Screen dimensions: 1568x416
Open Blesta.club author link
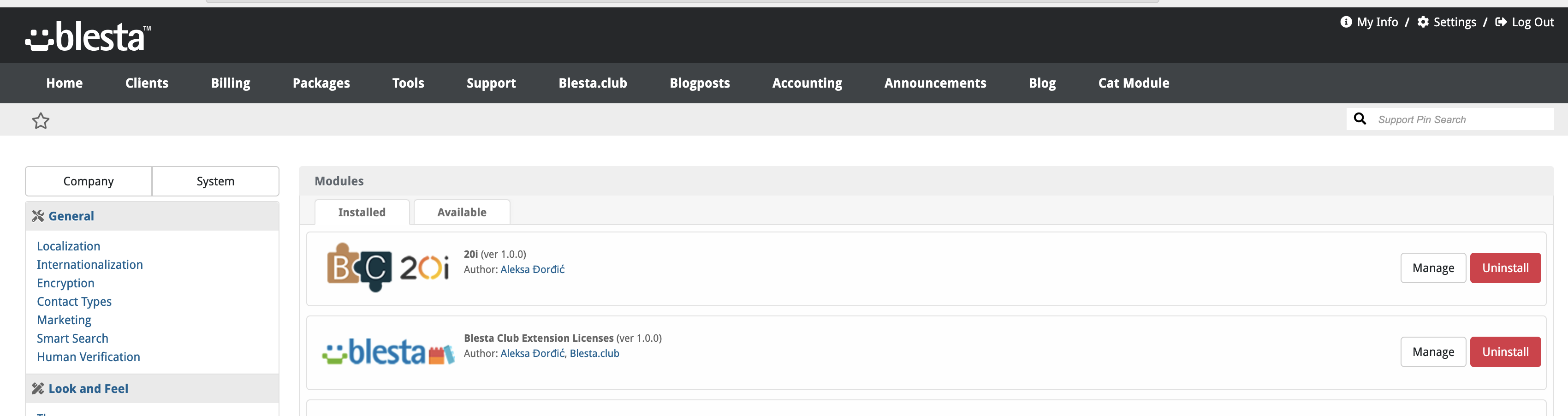(x=594, y=353)
